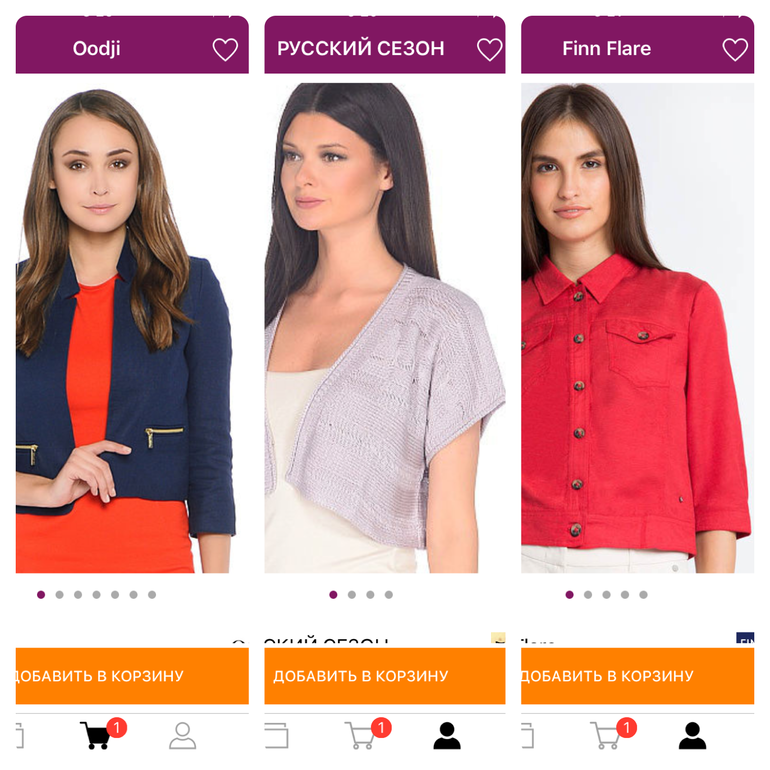
Task: Add Oodji jacket to cart
Action: coord(132,676)
